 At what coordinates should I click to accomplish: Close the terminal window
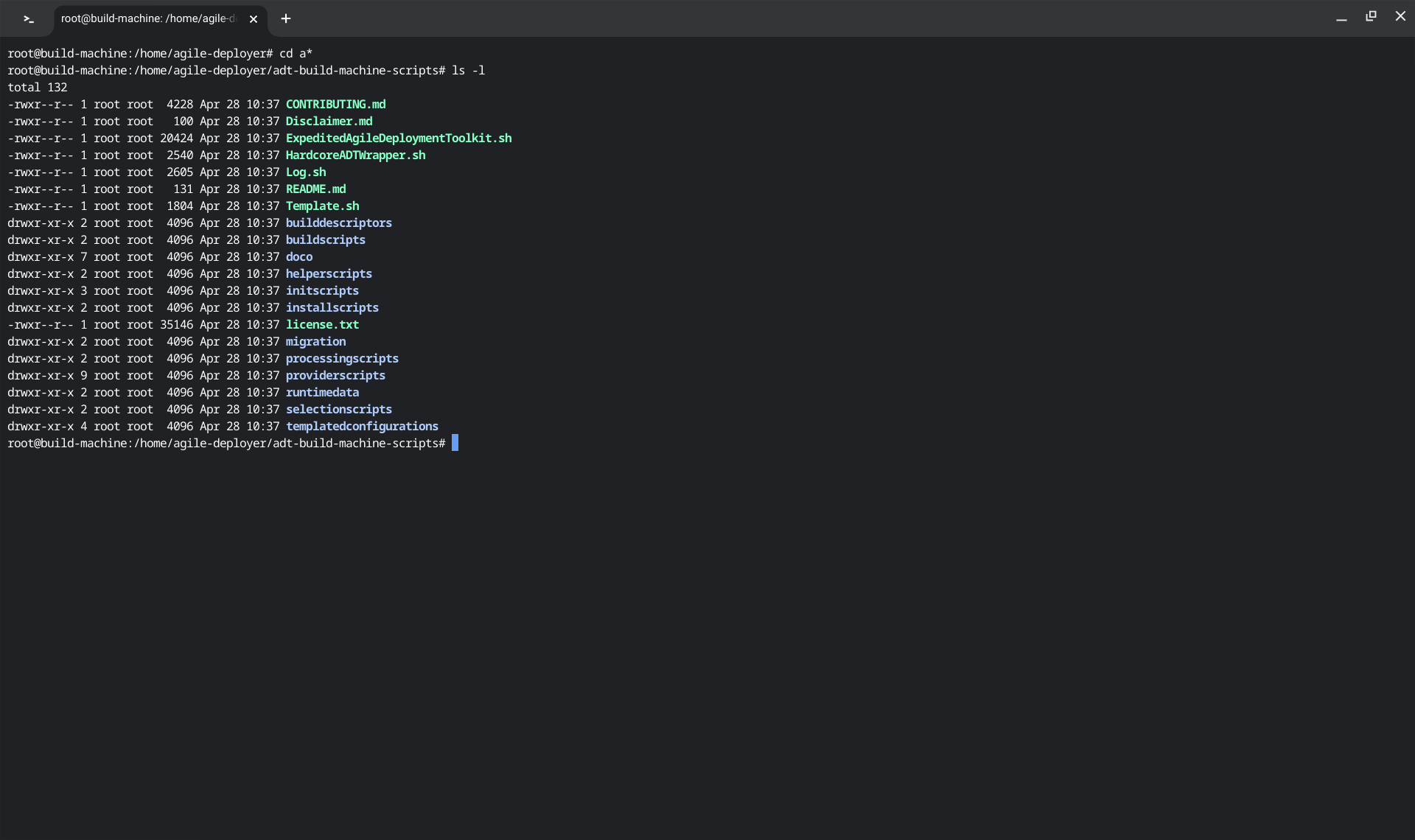(x=1400, y=16)
